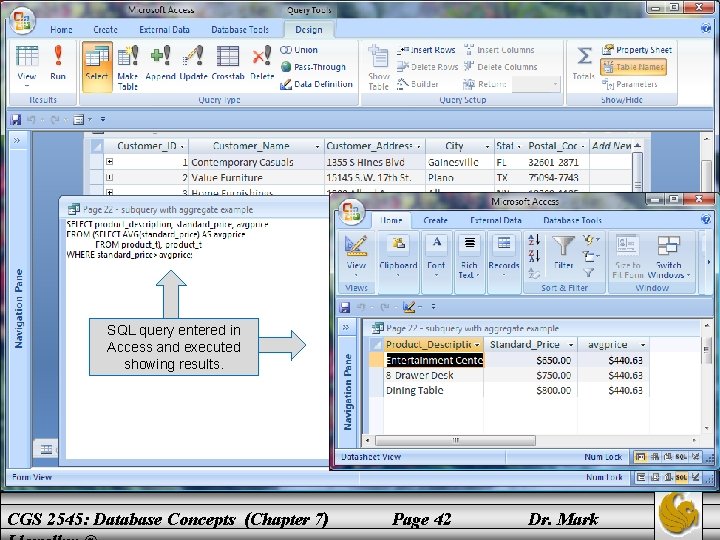Open the avgprice column dropdown

[x=643, y=345]
